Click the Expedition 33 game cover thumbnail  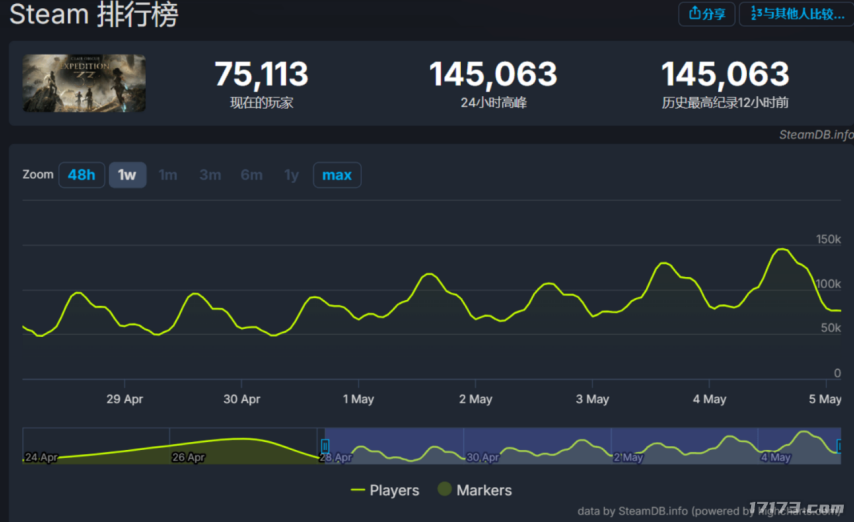84,84
